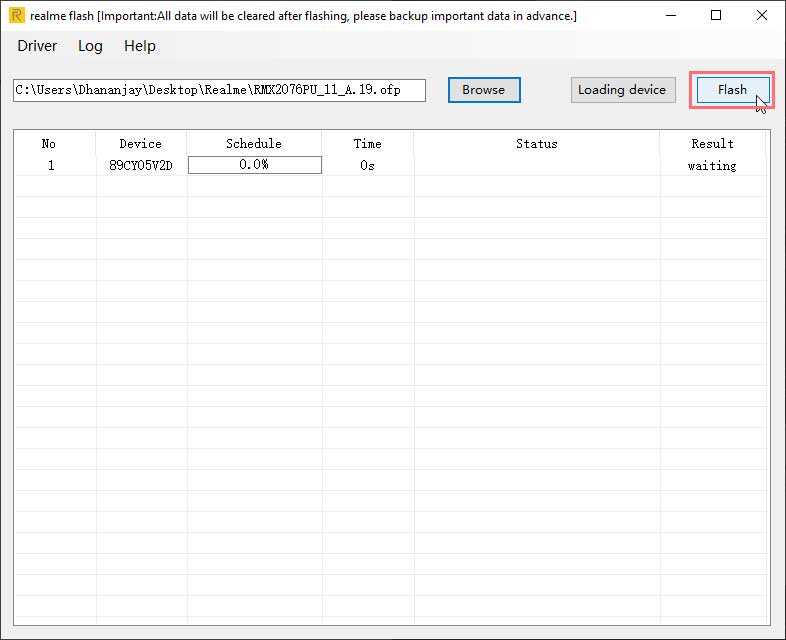Open the Help menu
Screen dimensions: 786x640
tap(140, 46)
